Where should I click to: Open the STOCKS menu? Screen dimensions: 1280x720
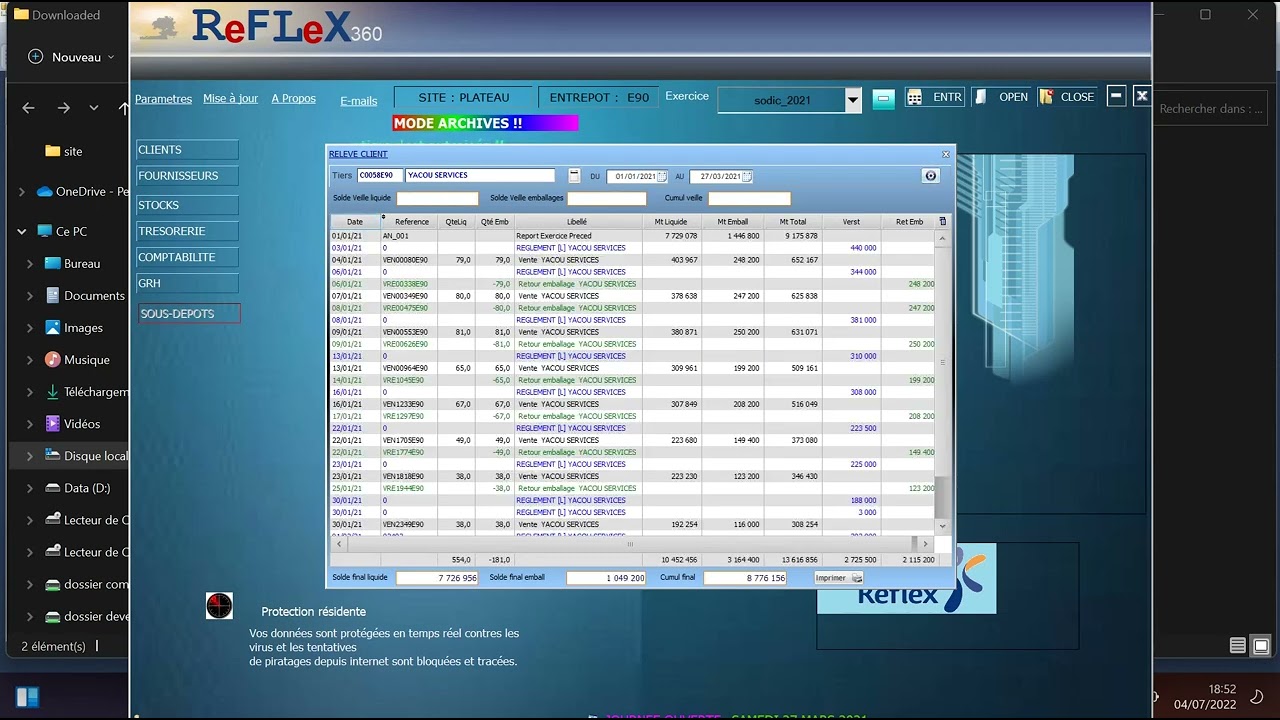tap(187, 205)
